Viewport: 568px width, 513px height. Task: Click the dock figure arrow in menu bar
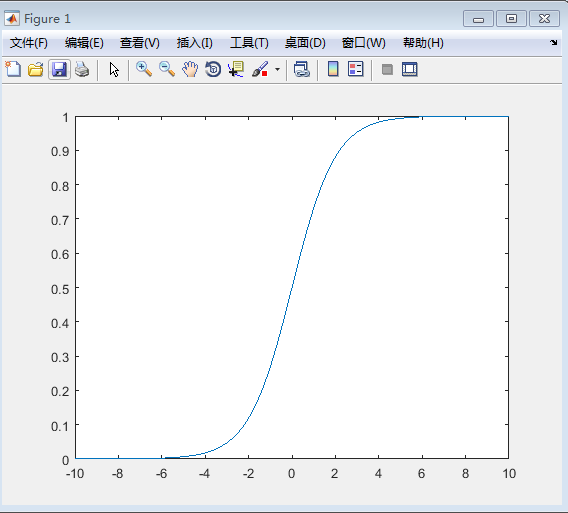(x=553, y=42)
